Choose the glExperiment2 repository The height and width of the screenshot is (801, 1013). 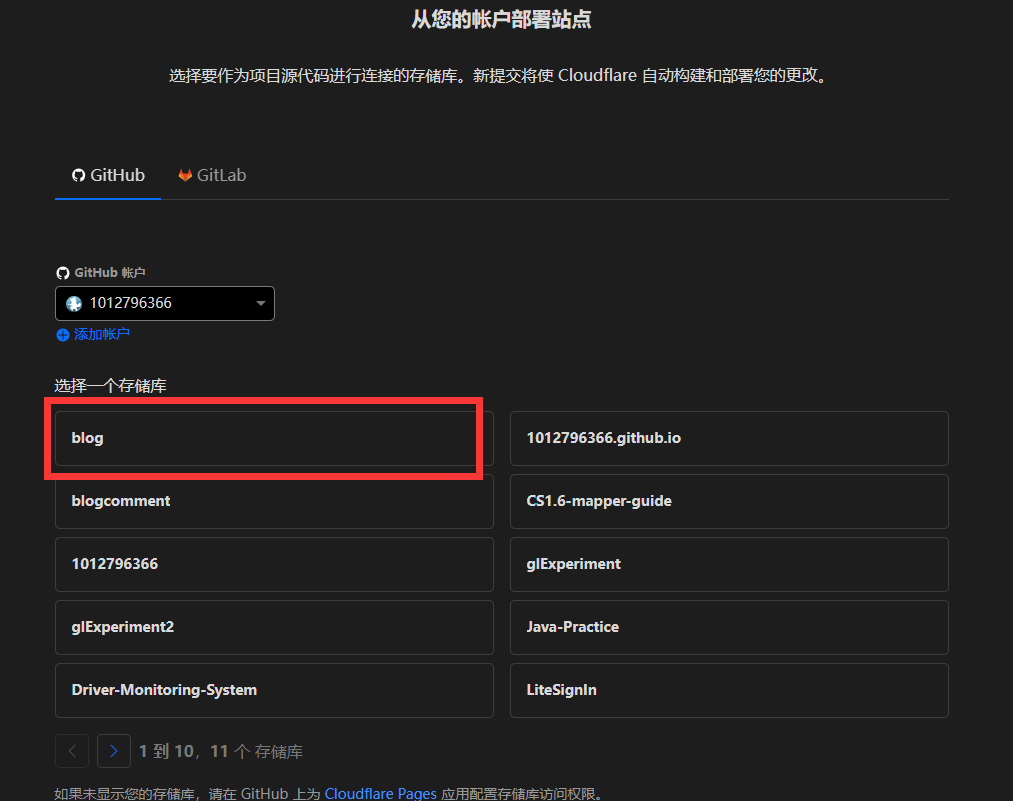click(x=273, y=627)
